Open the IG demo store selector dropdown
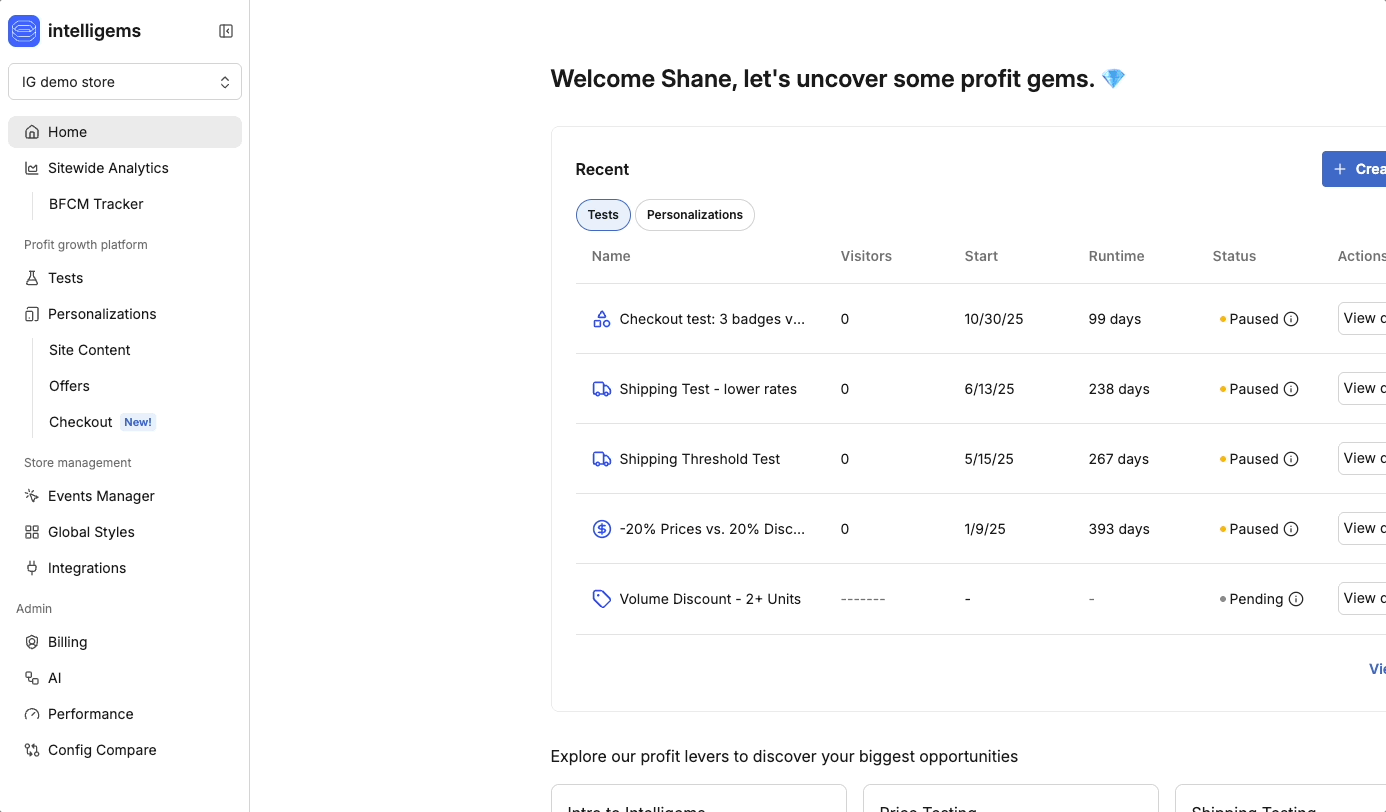 click(x=125, y=82)
